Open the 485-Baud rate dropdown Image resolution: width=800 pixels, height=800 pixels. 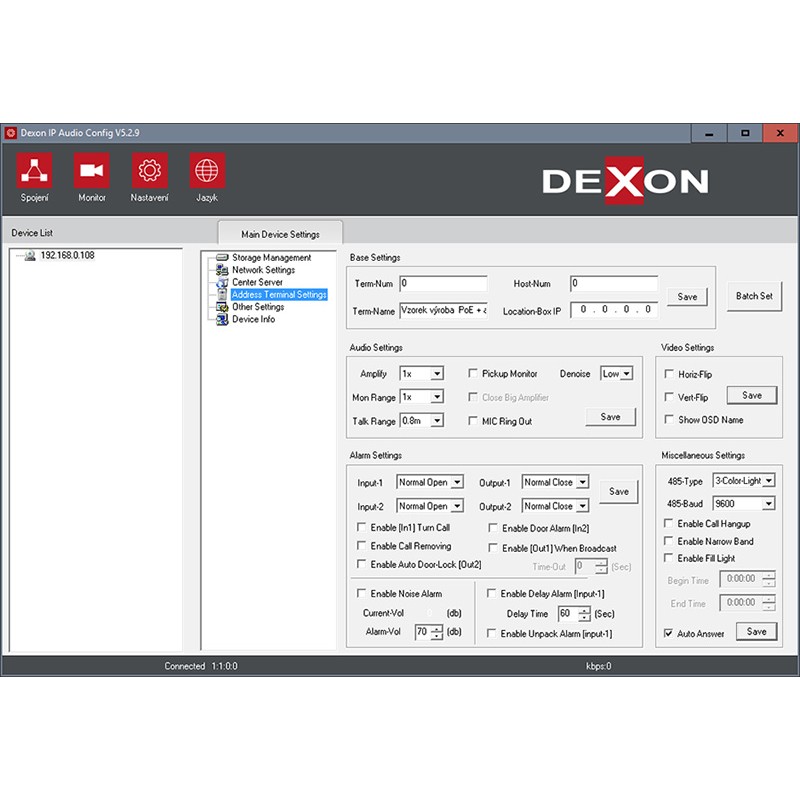coord(767,504)
